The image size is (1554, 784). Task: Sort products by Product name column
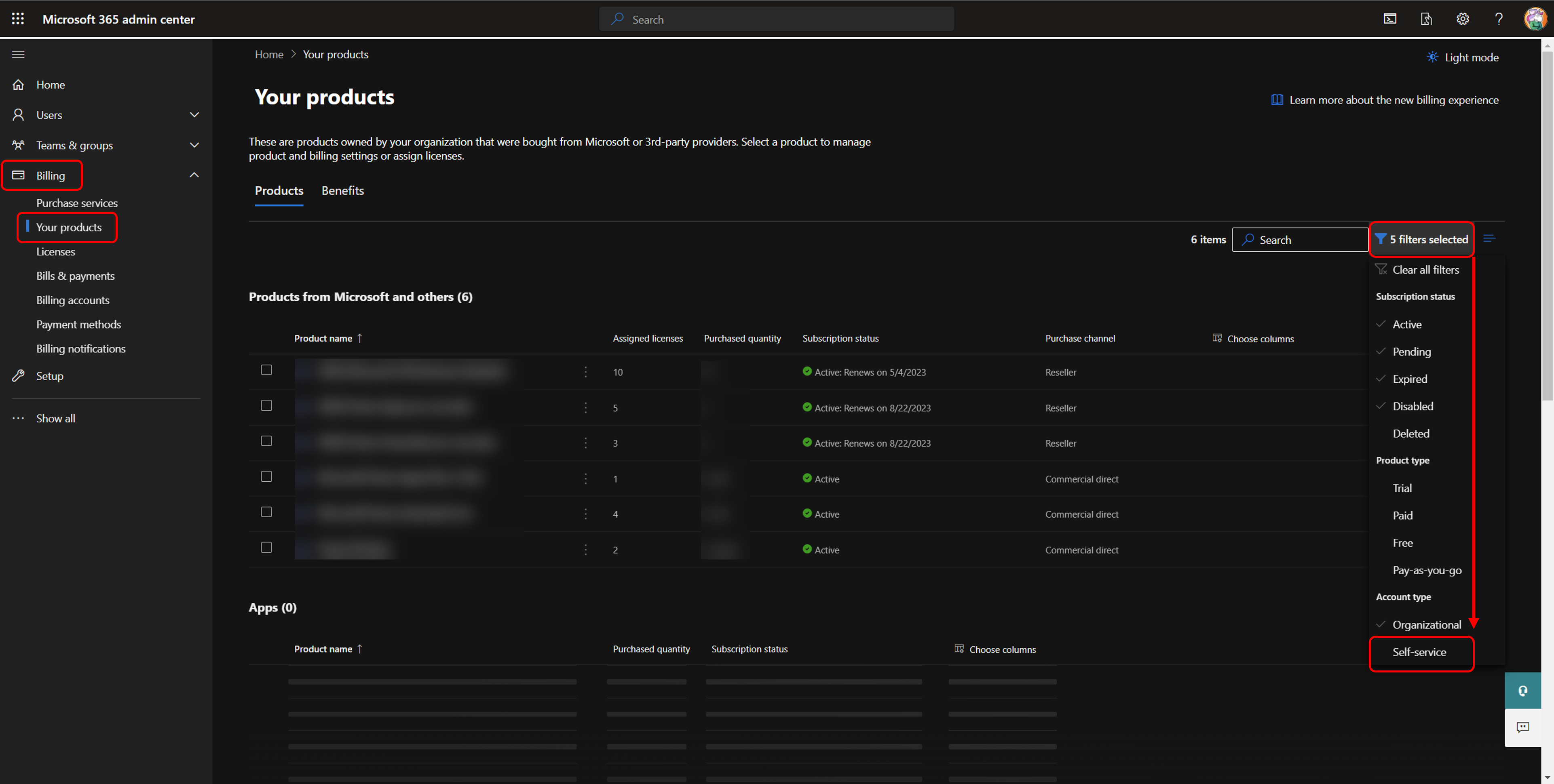click(x=328, y=338)
